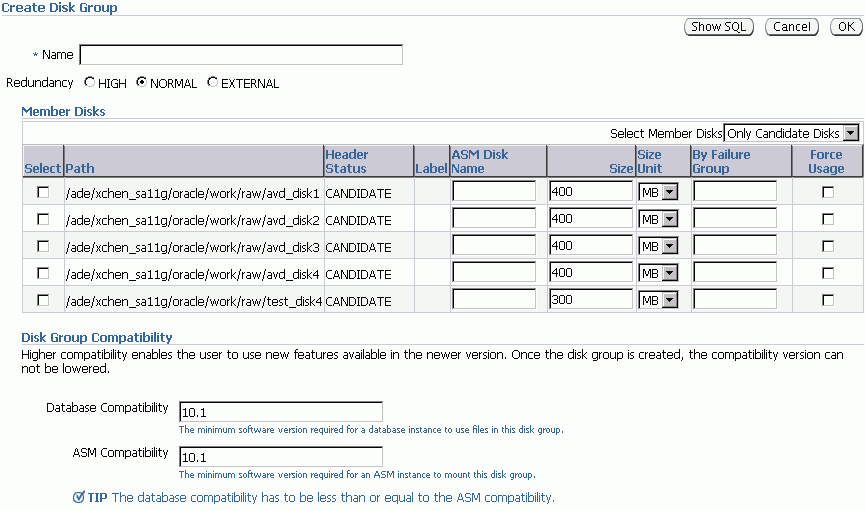Check the Select box for avd_disk4
This screenshot has width=865, height=511.
pos(42,273)
